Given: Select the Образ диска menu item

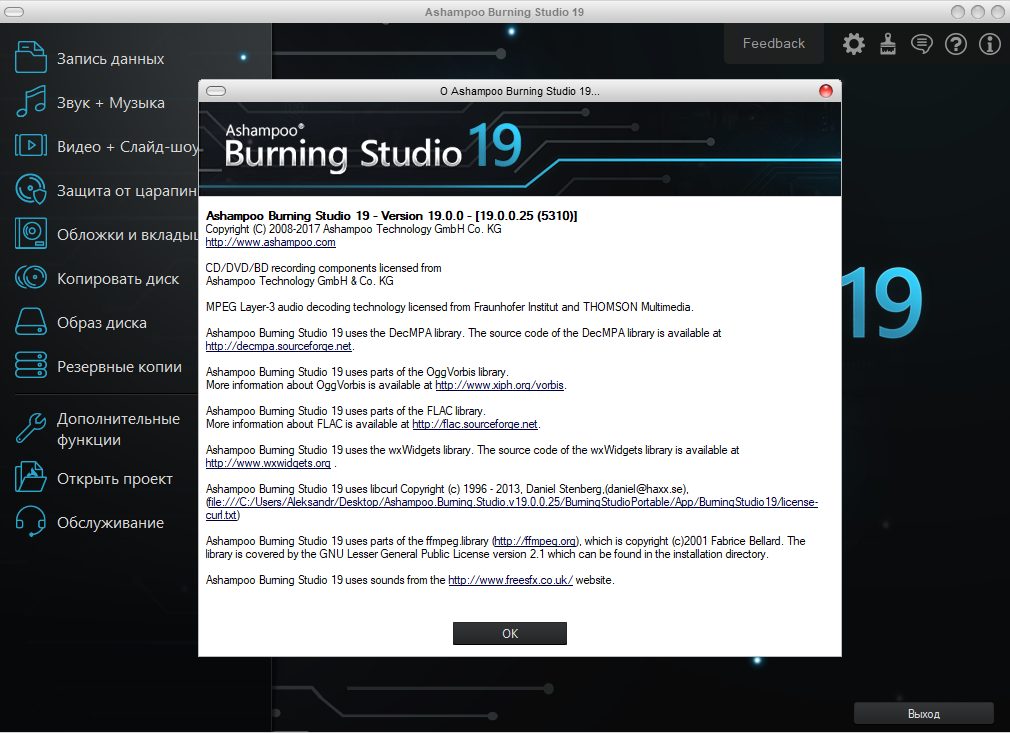Looking at the screenshot, I should (101, 323).
